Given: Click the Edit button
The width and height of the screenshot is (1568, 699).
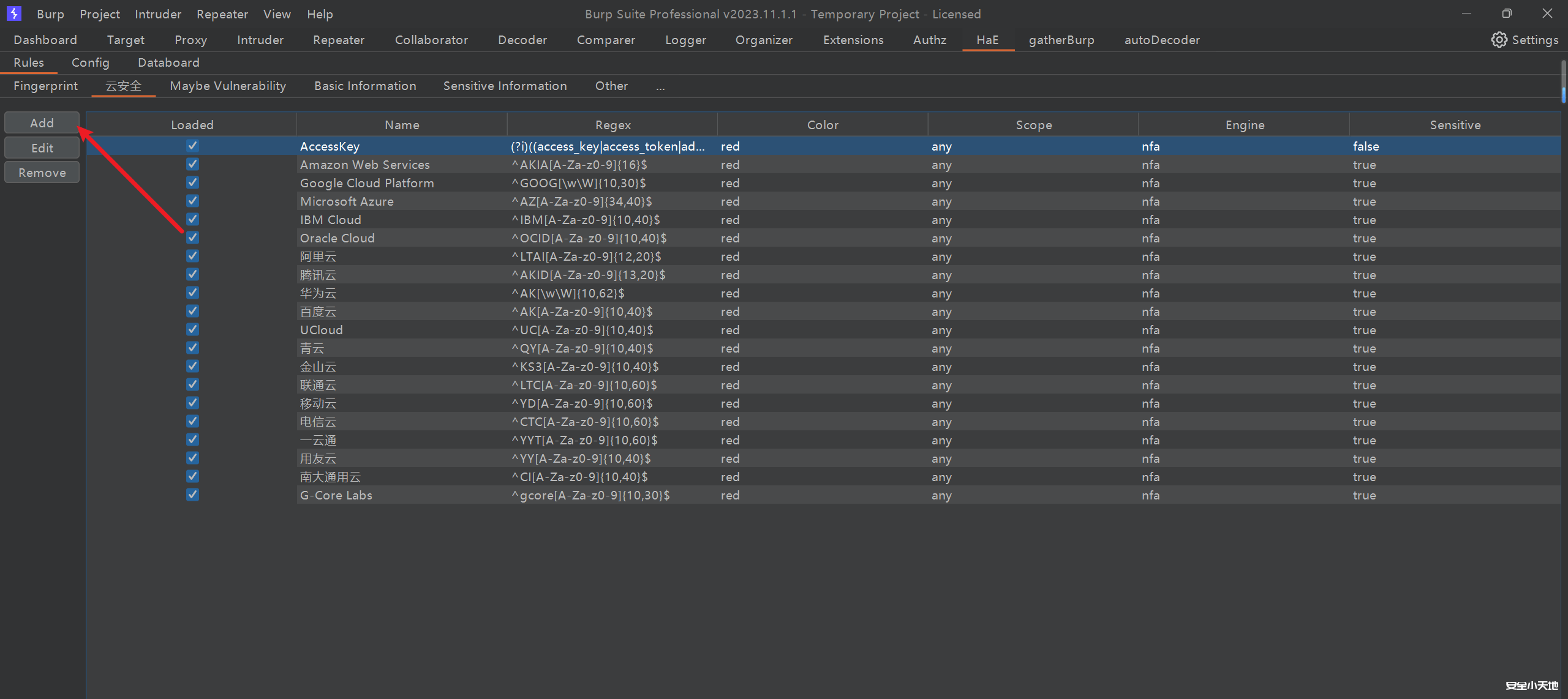Looking at the screenshot, I should click(42, 148).
